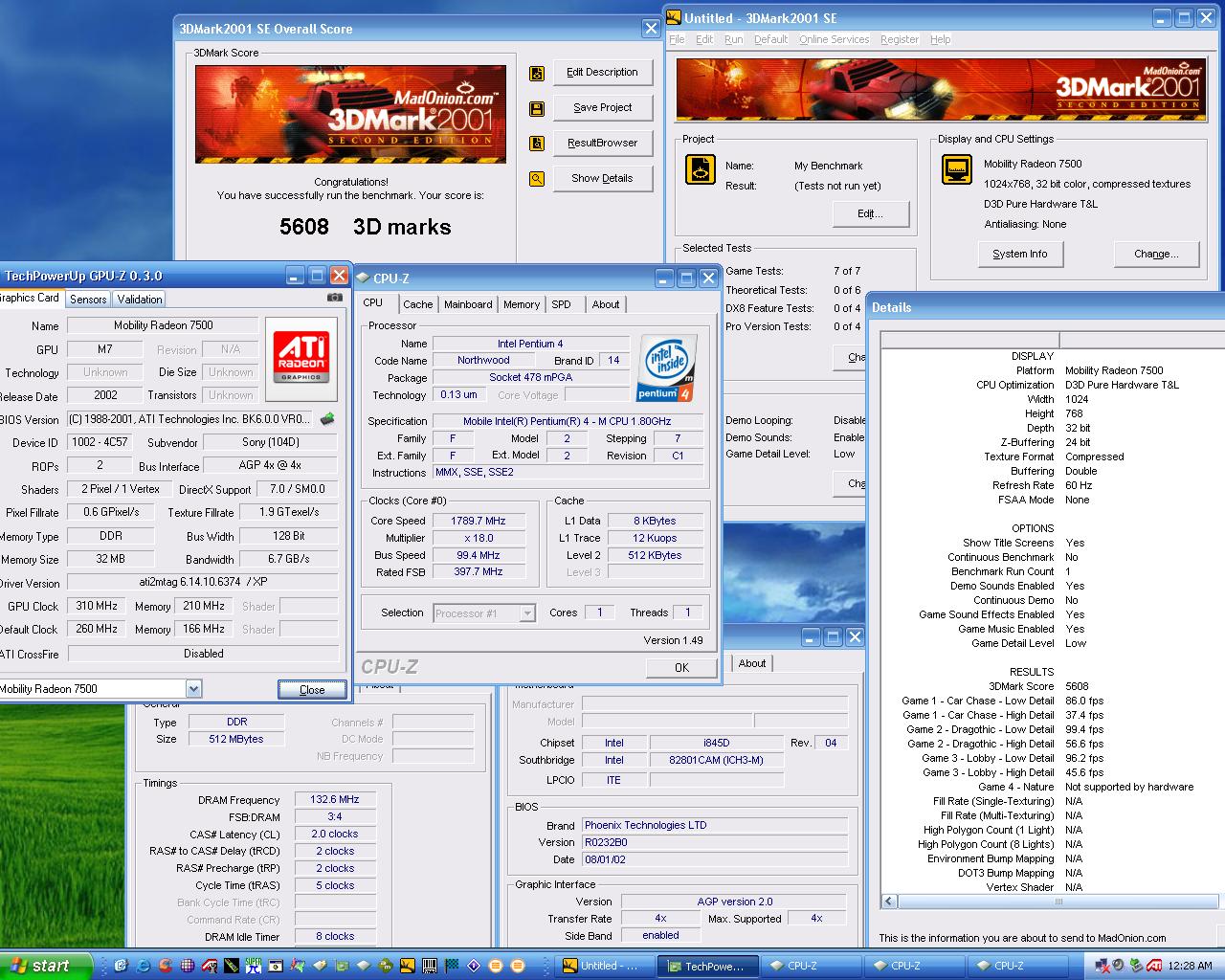Open the Memory tab in CPU-Z

522,304
